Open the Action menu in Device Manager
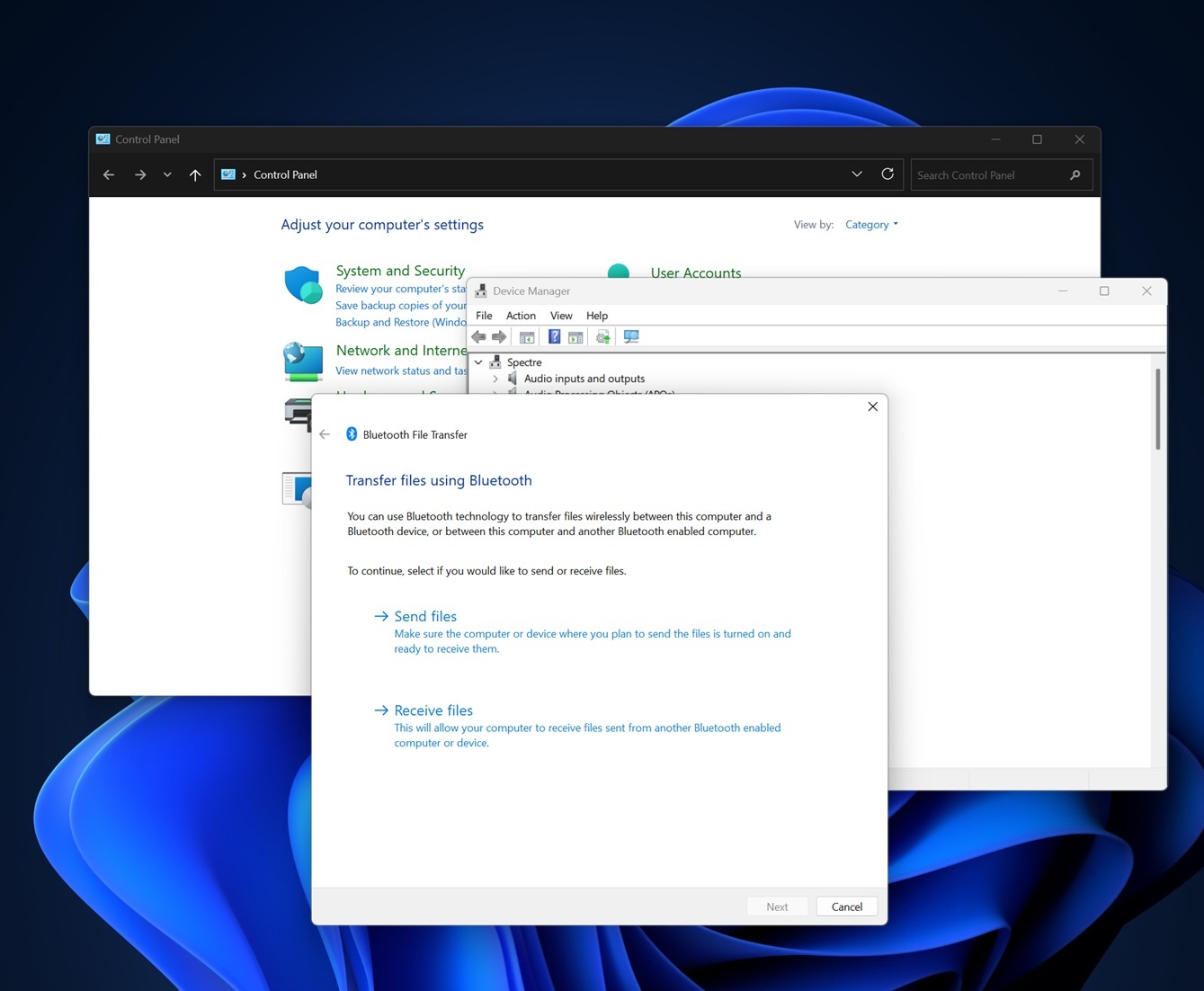The width and height of the screenshot is (1204, 991). click(x=521, y=316)
